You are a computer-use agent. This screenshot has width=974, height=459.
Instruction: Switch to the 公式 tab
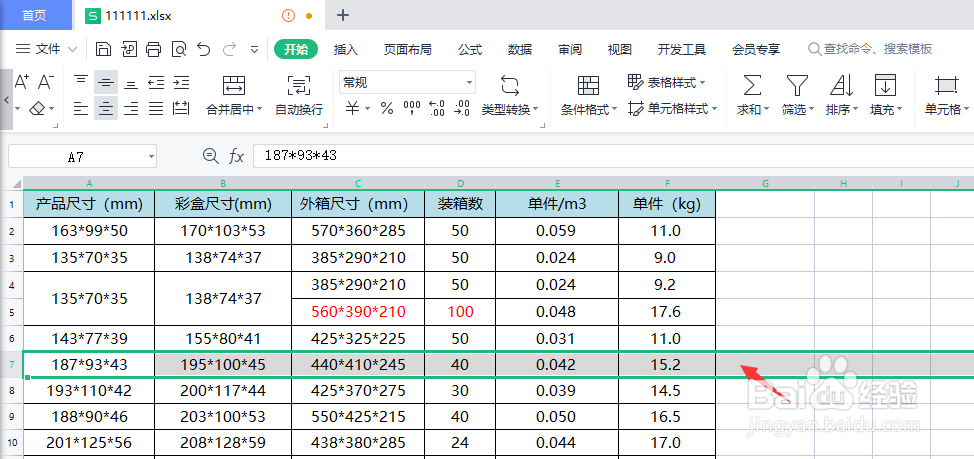click(470, 49)
